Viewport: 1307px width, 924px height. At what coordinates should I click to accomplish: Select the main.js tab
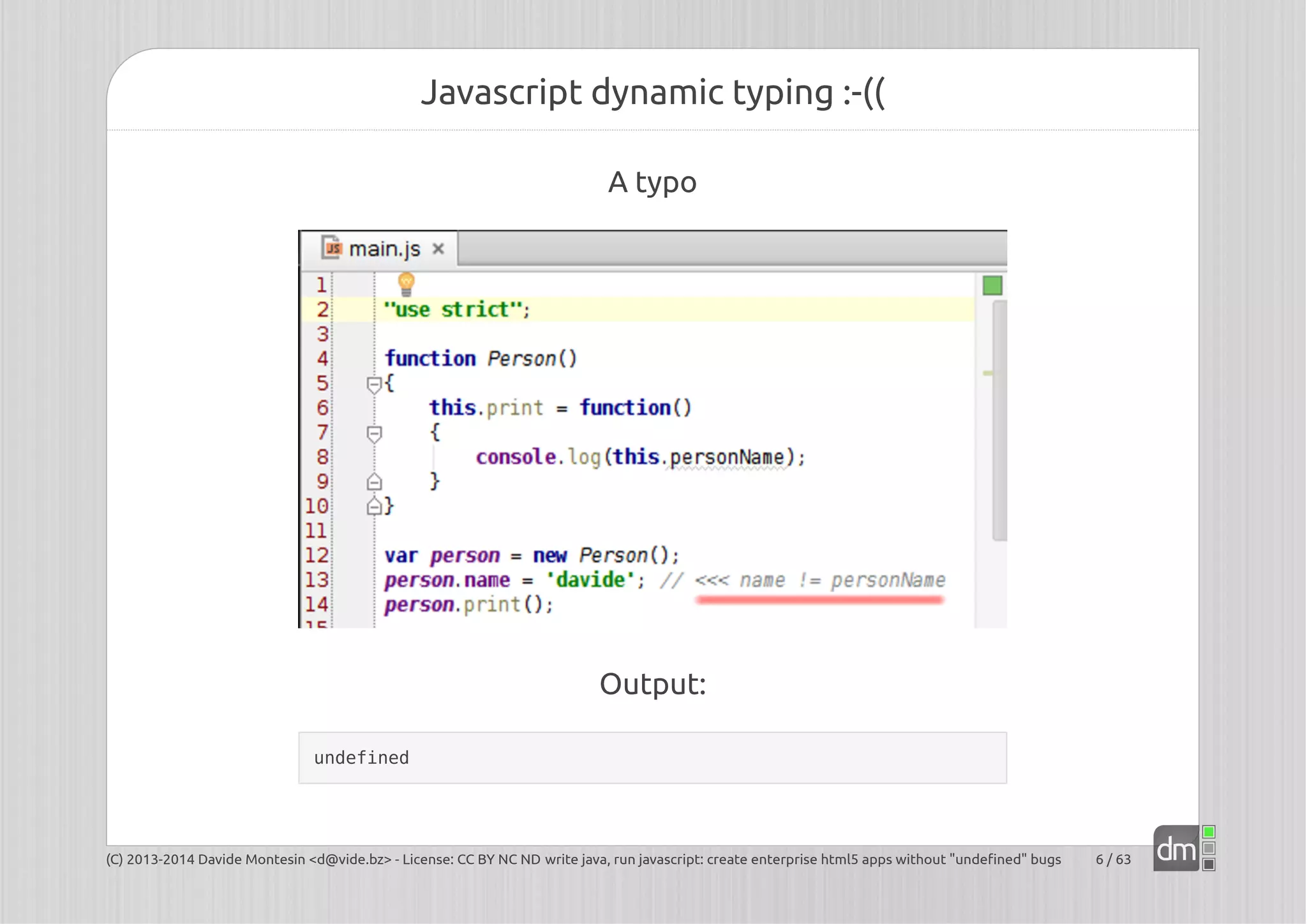tap(380, 248)
